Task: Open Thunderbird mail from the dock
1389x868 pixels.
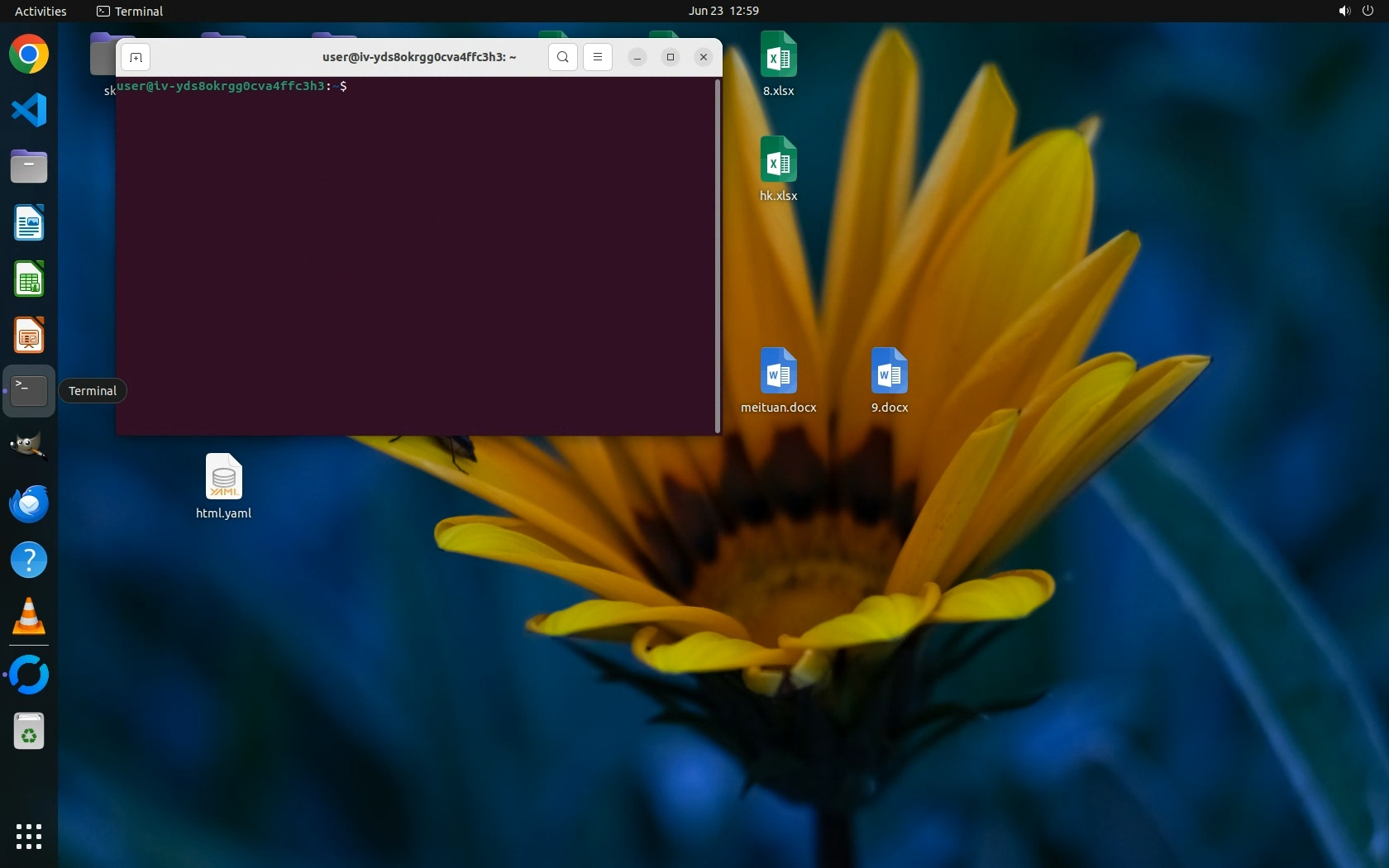Action: (29, 503)
